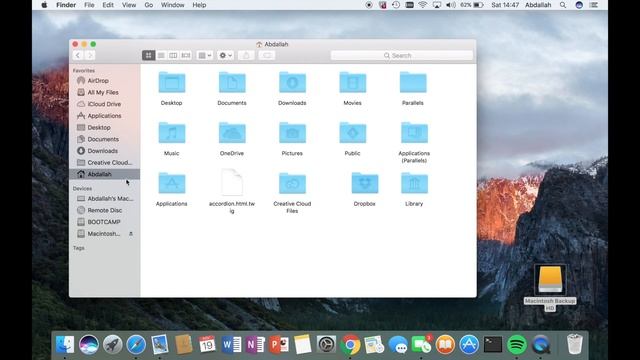Viewport: 640px width, 360px height.
Task: Select the Parallels folder icon
Action: tap(413, 82)
